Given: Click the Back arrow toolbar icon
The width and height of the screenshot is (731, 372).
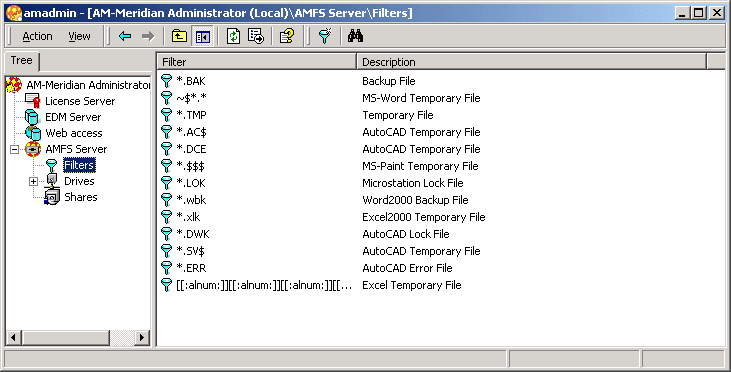Looking at the screenshot, I should (125, 36).
